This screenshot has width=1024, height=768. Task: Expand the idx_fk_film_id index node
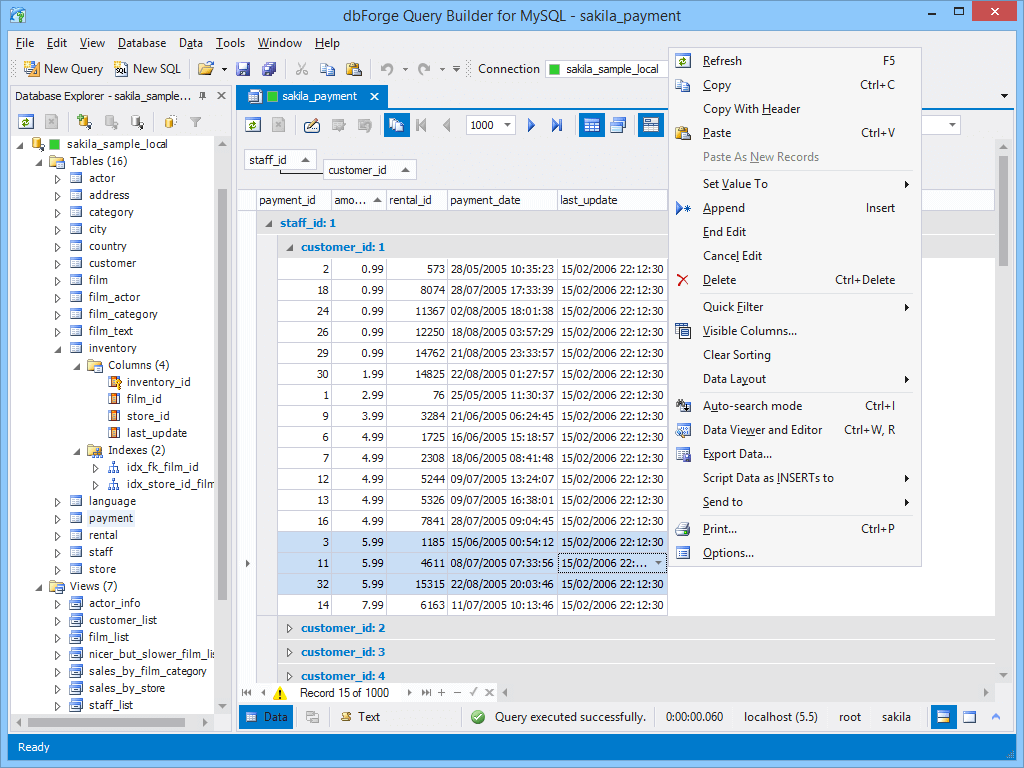click(95, 468)
